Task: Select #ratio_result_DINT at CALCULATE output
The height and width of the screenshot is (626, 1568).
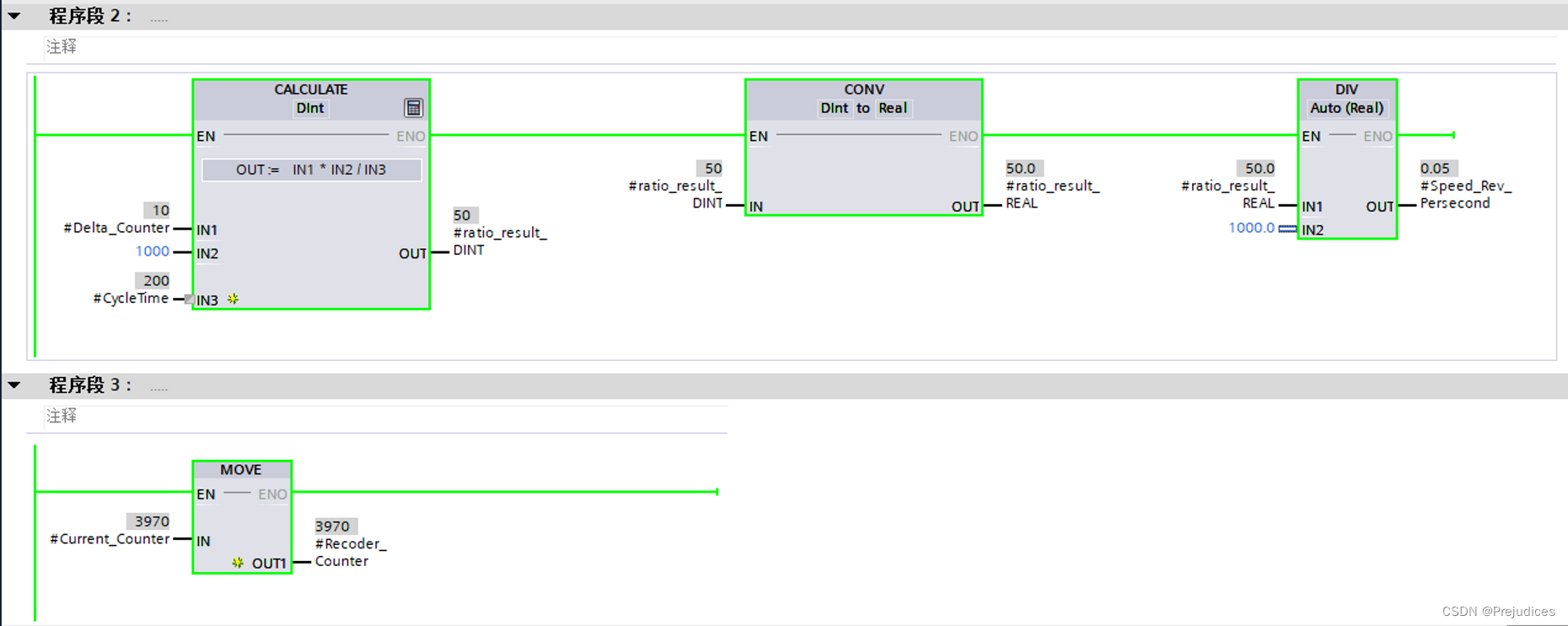Action: pyautogui.click(x=500, y=241)
